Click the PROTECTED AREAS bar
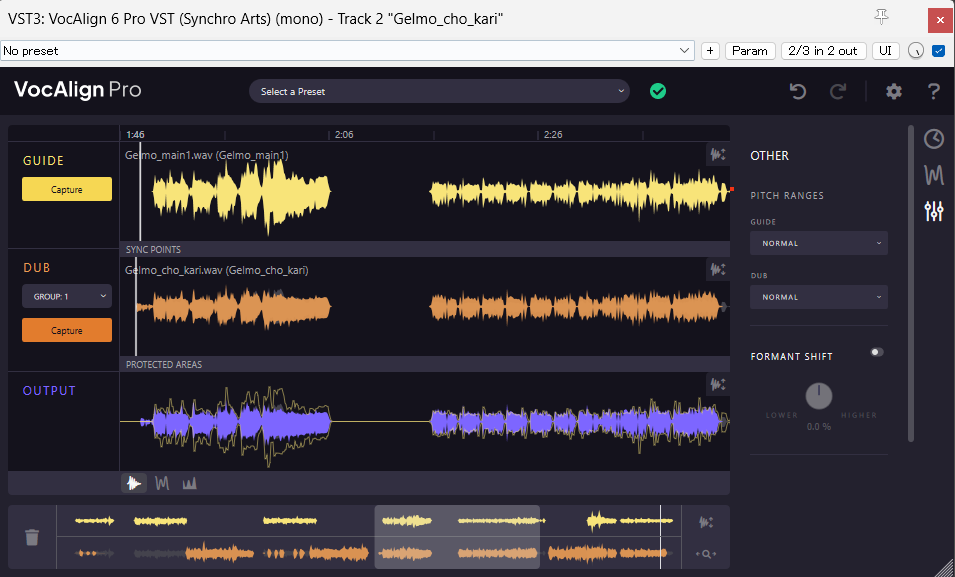This screenshot has width=955, height=577. (x=425, y=364)
